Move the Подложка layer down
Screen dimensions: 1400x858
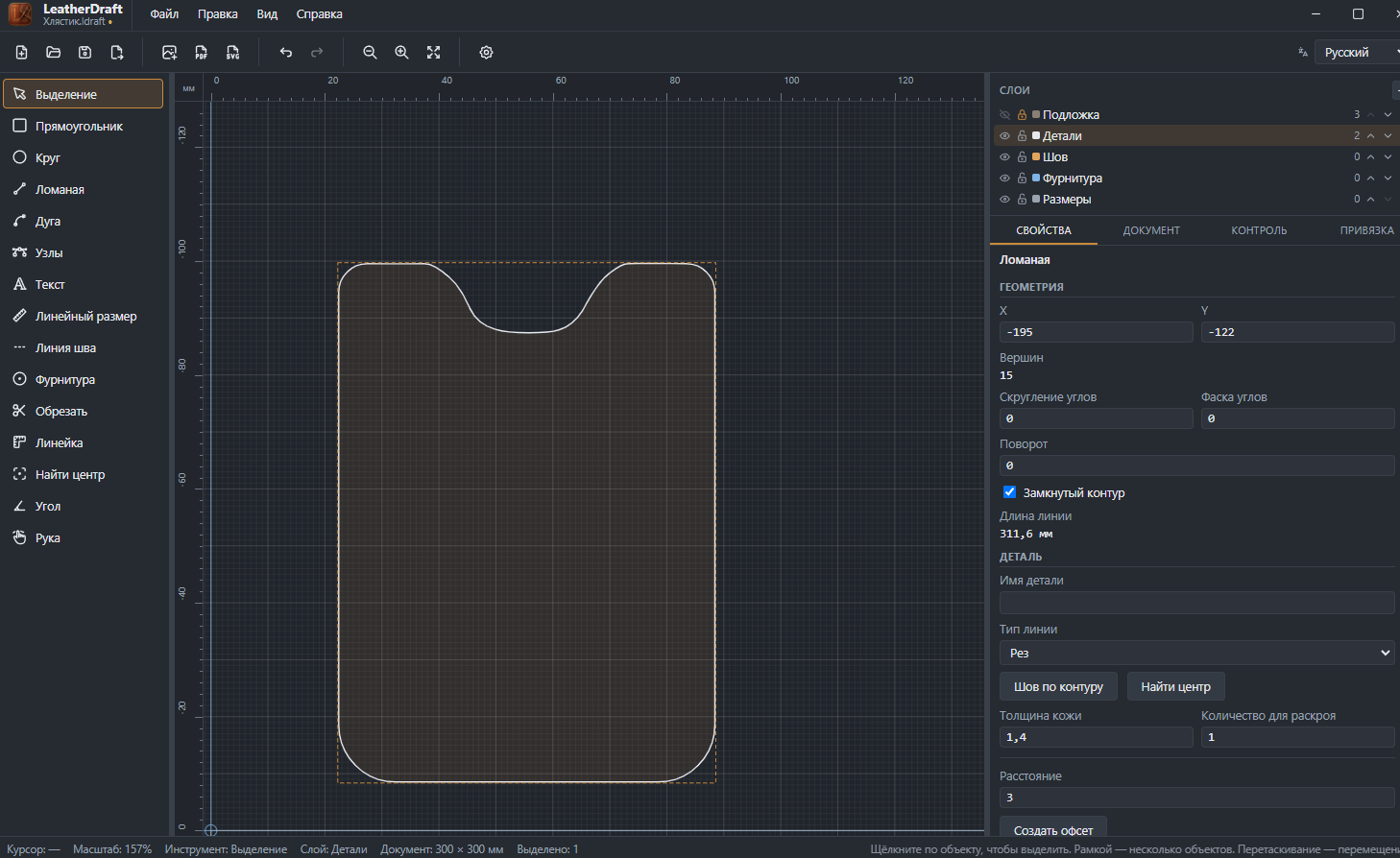tap(1388, 114)
